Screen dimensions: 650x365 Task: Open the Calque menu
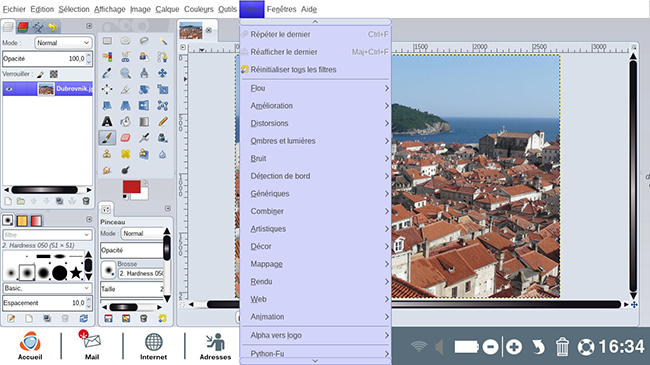167,9
